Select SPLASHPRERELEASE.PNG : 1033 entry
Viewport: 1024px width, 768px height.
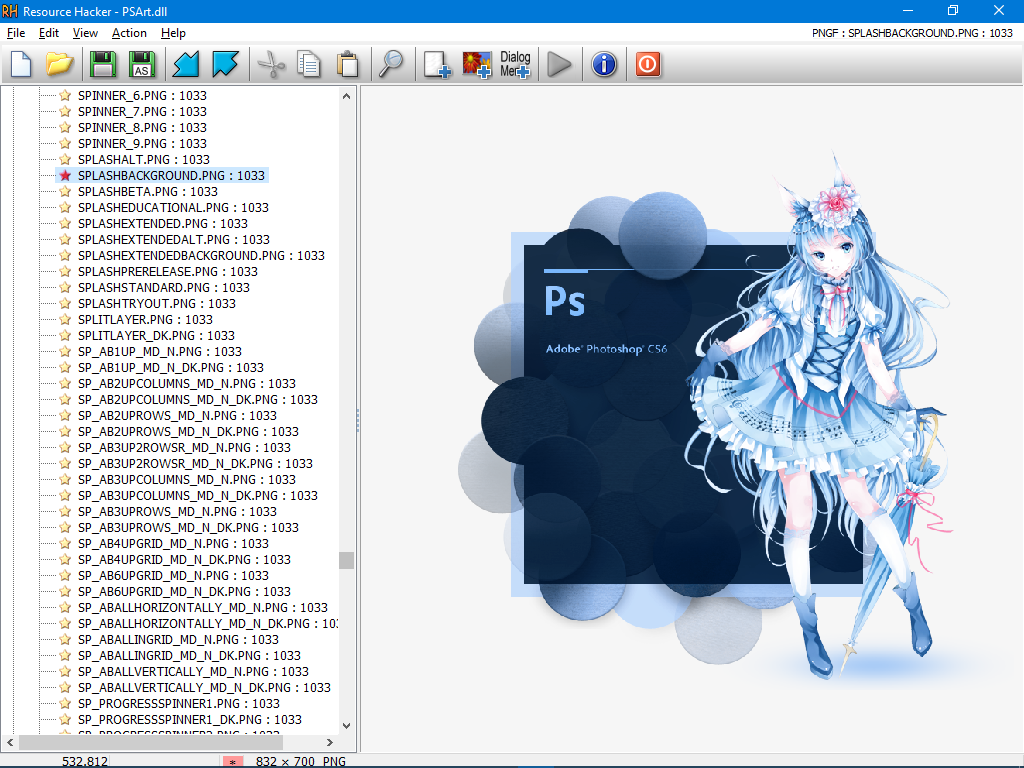[168, 272]
